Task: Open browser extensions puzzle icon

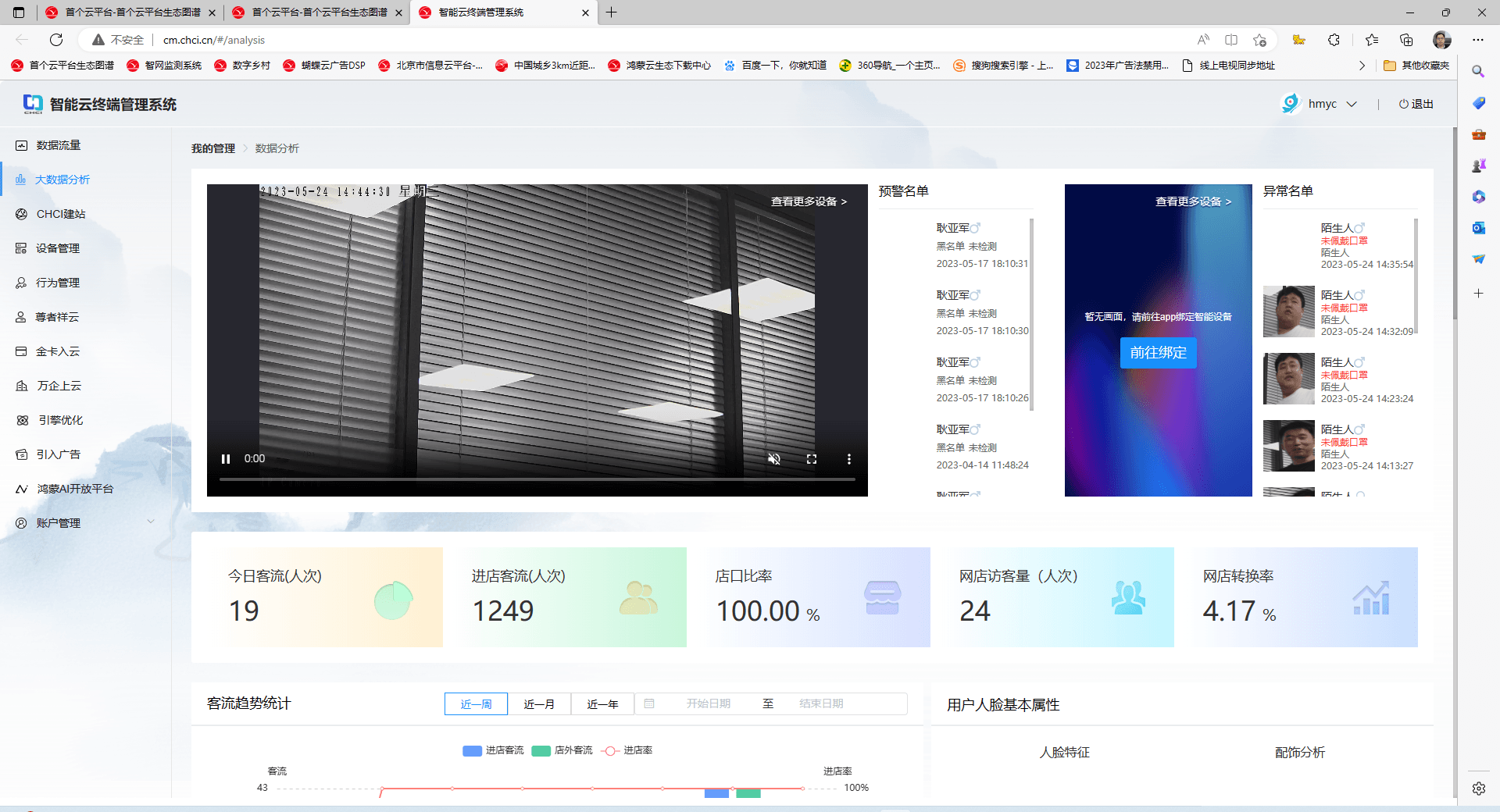Action: 1334,40
